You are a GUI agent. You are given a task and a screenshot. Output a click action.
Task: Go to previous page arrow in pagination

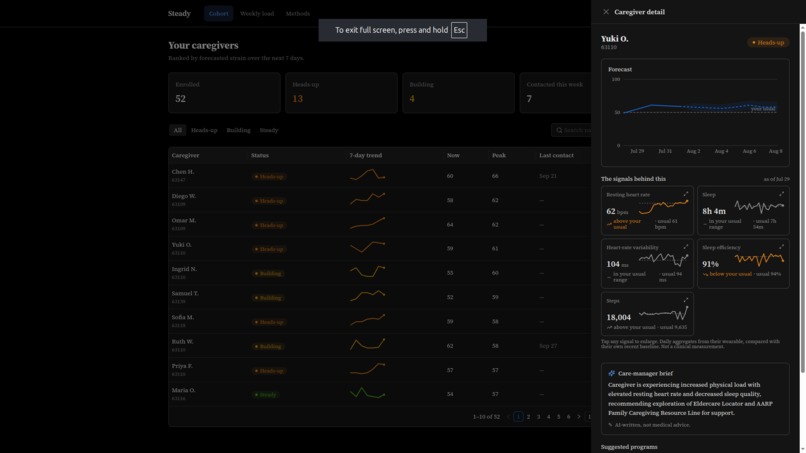point(508,416)
